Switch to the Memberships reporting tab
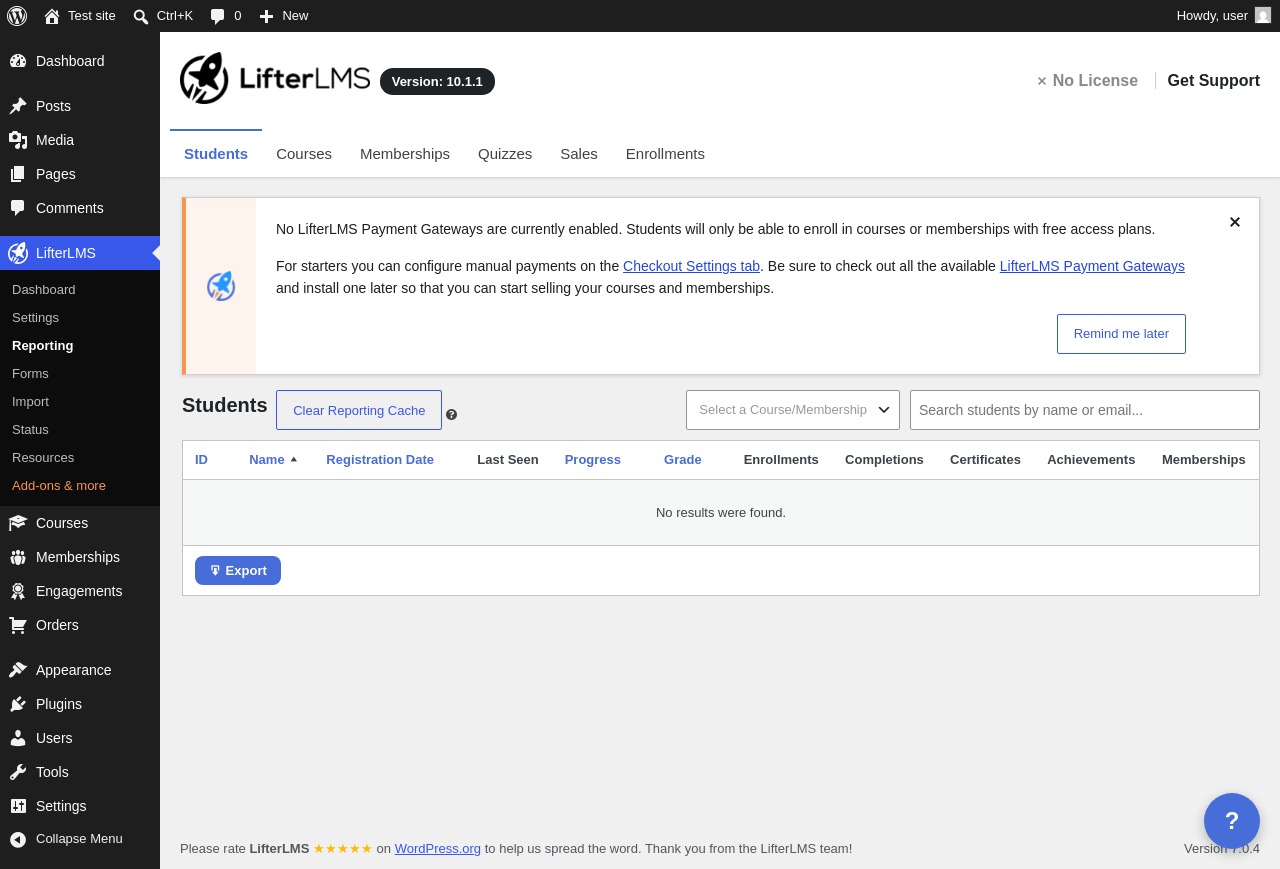Image resolution: width=1280 pixels, height=869 pixels. [405, 154]
